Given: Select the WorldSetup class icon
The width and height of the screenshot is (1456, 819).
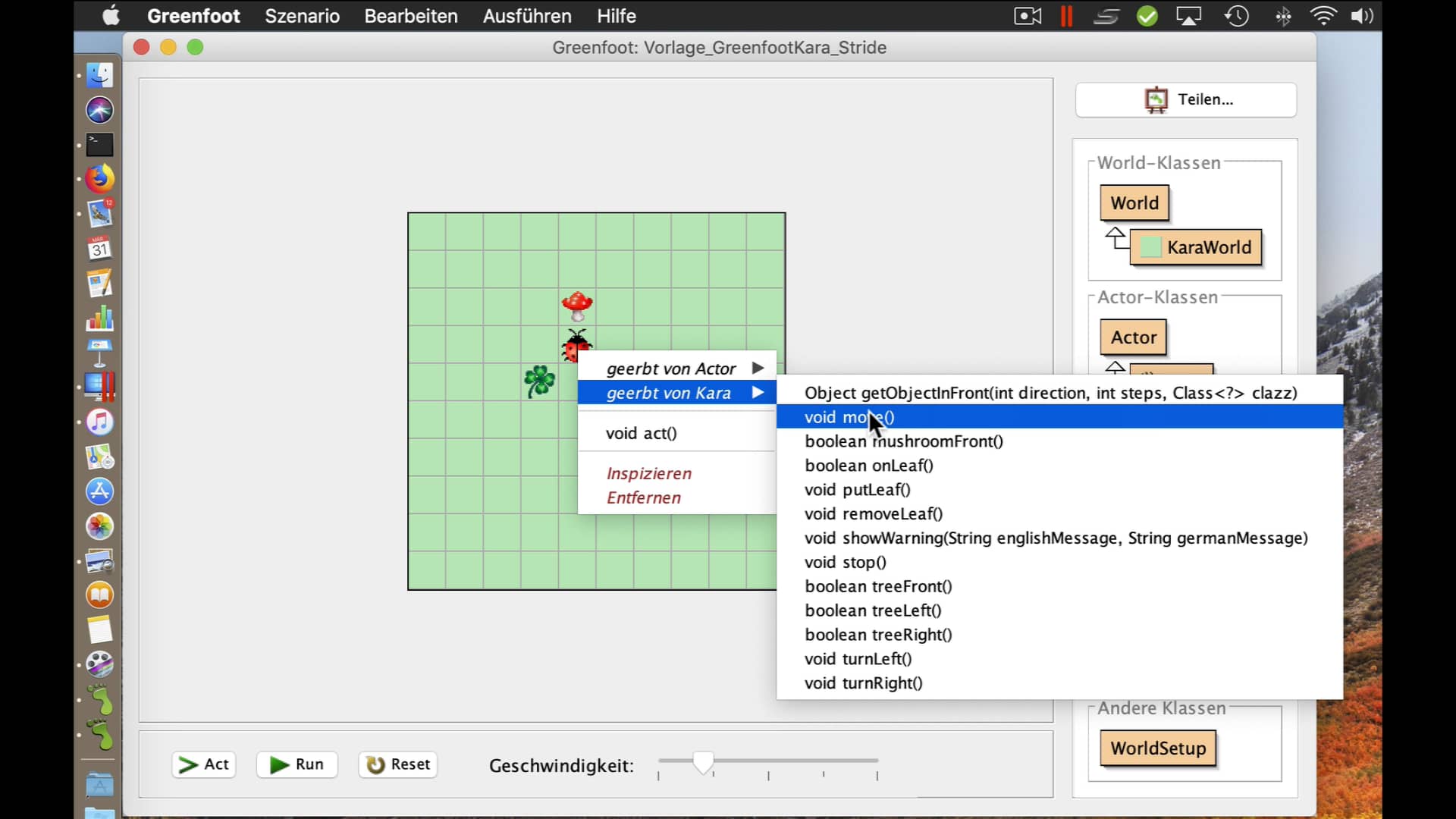Looking at the screenshot, I should coord(1157,748).
